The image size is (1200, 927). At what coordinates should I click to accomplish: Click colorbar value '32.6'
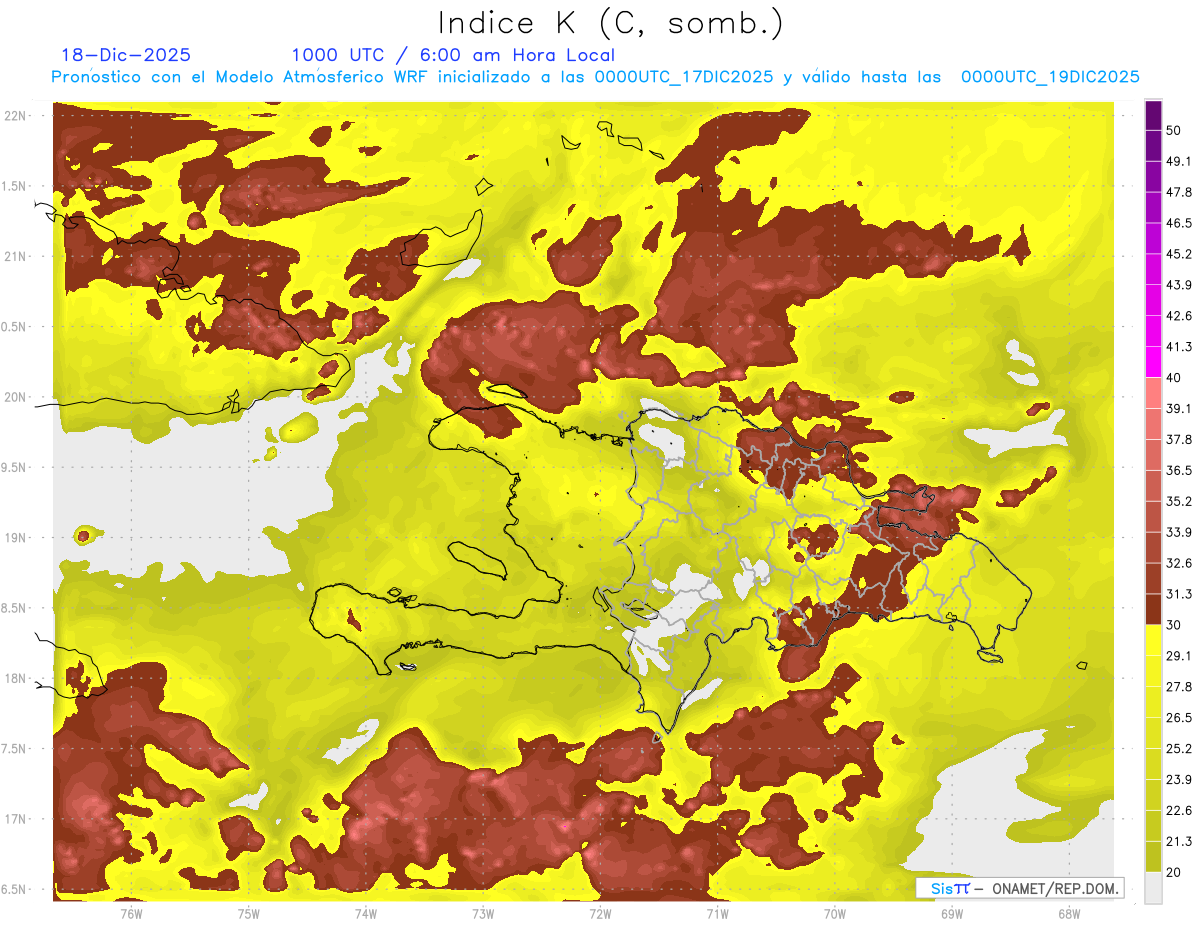(1178, 563)
